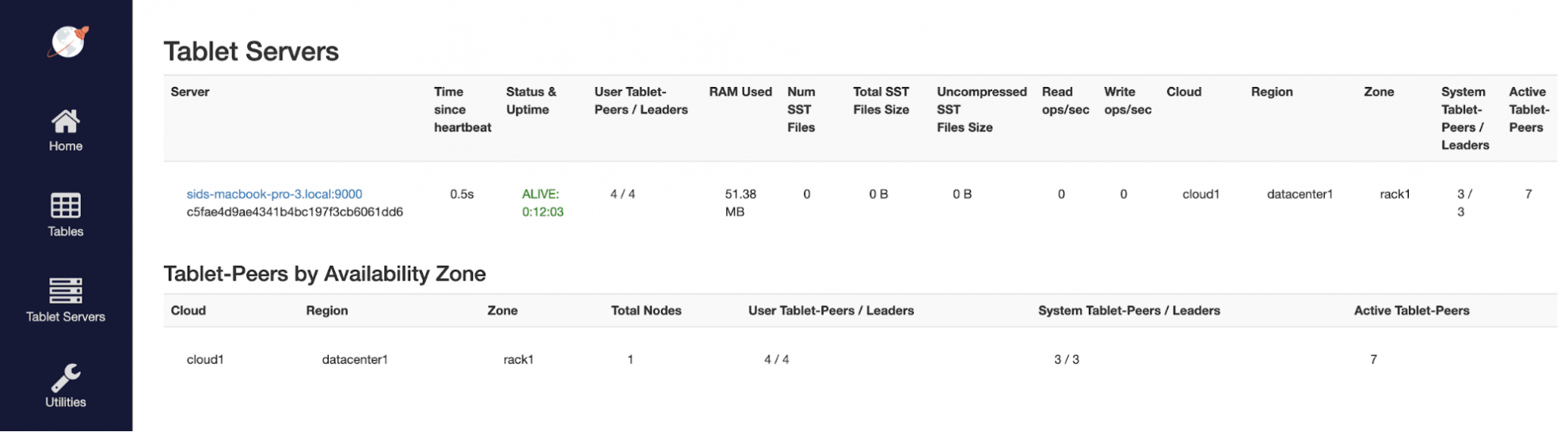This screenshot has width=1568, height=432.
Task: Click the RAM Used column header
Action: (740, 92)
